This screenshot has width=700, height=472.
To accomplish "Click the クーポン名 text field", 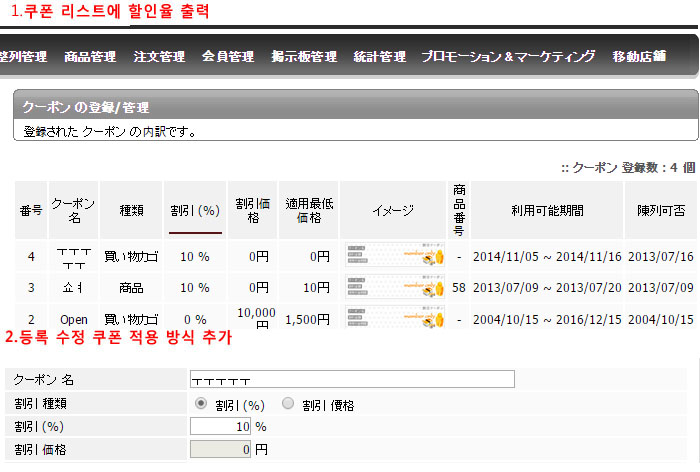I will click(x=351, y=379).
